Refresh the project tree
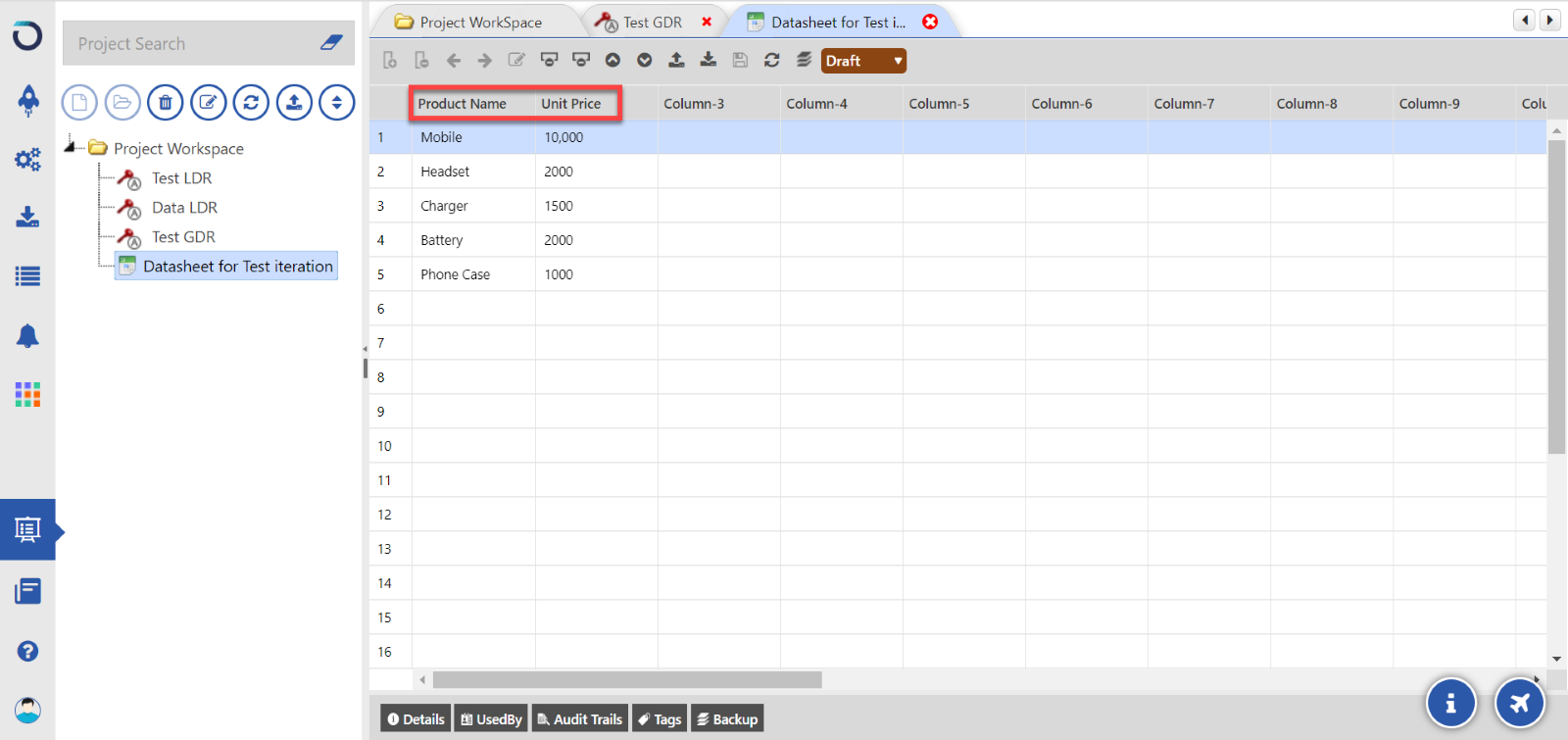1568x740 pixels. 251,102
